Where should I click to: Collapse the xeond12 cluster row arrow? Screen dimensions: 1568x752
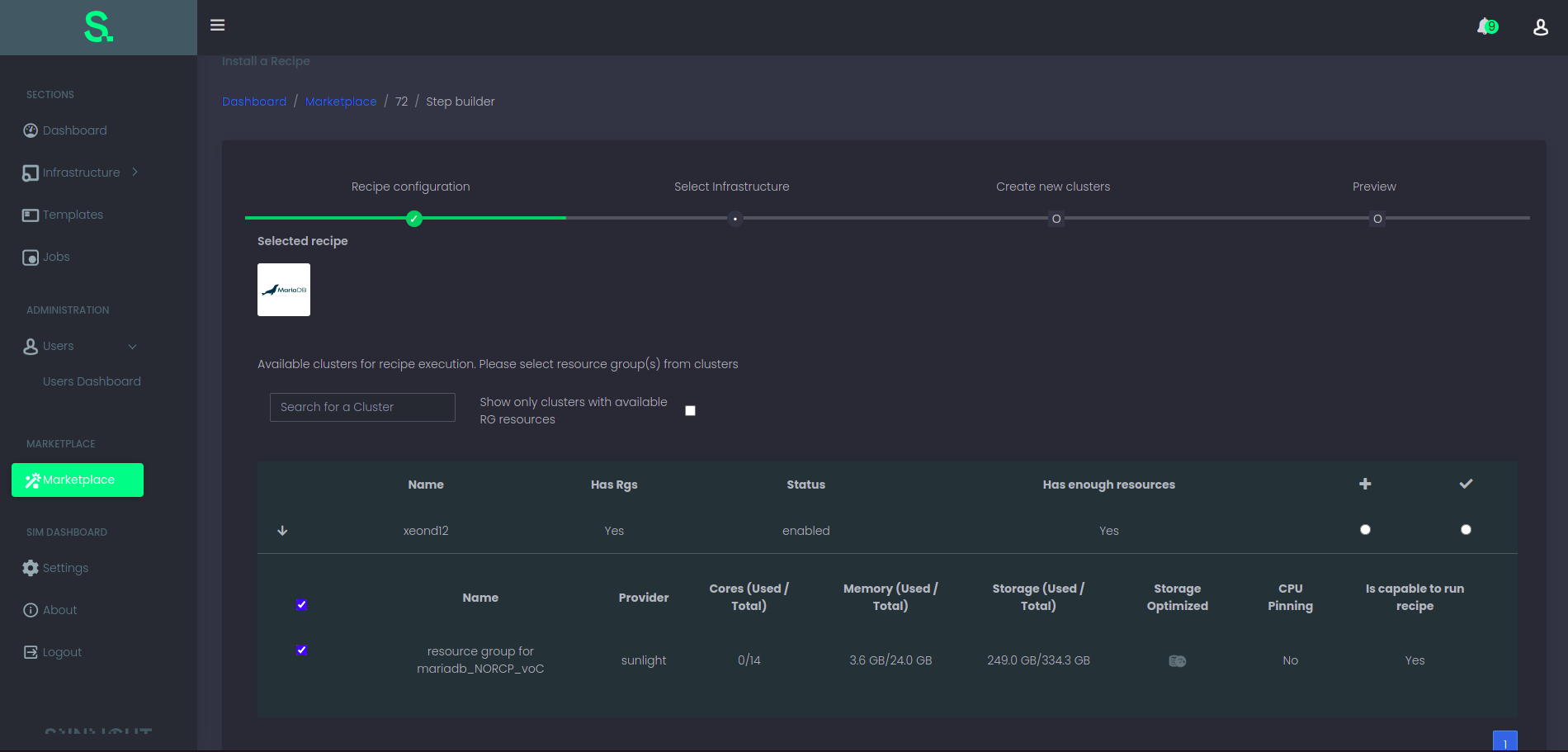282,531
